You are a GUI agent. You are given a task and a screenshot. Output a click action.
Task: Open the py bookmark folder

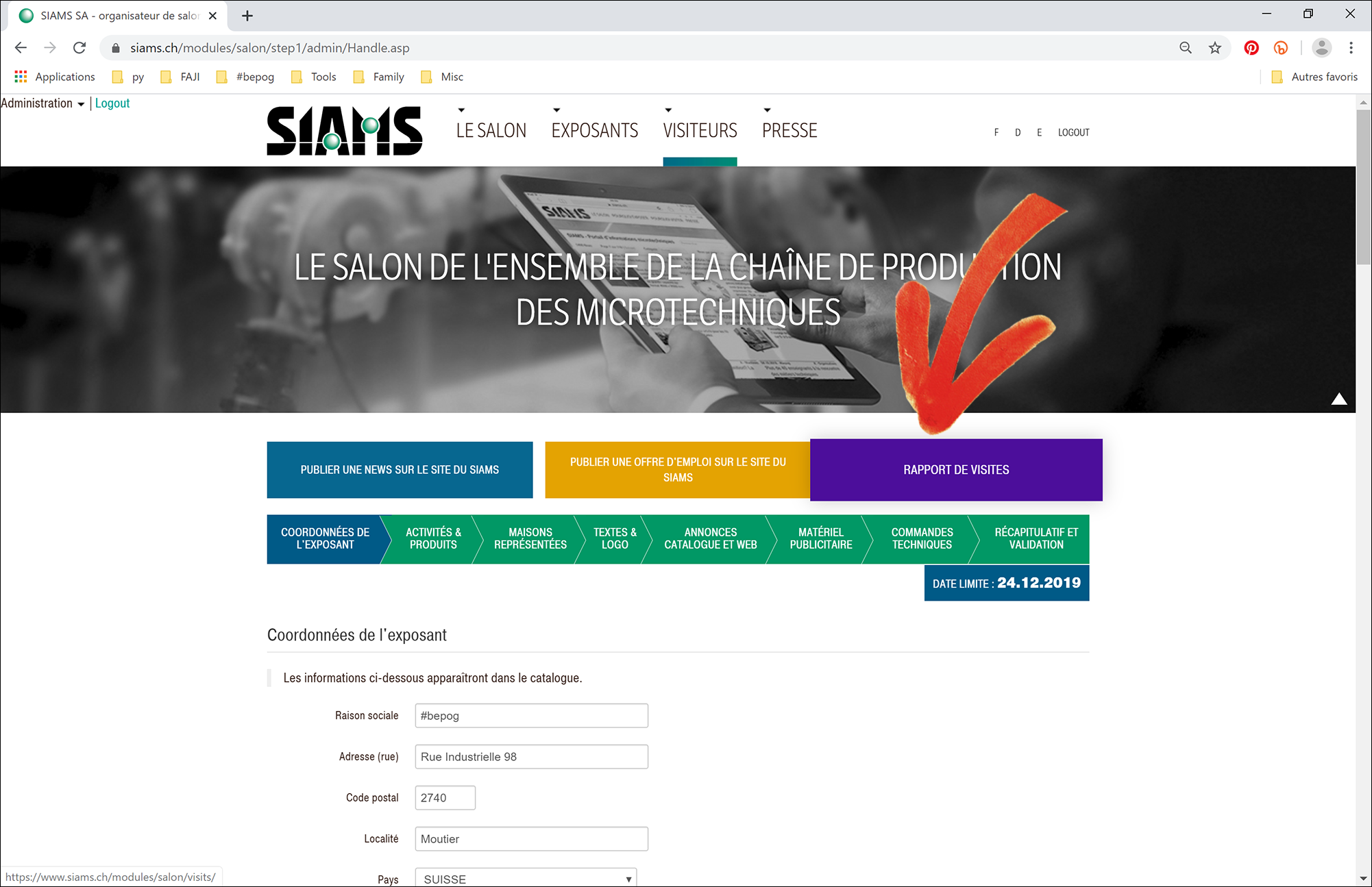(x=128, y=77)
